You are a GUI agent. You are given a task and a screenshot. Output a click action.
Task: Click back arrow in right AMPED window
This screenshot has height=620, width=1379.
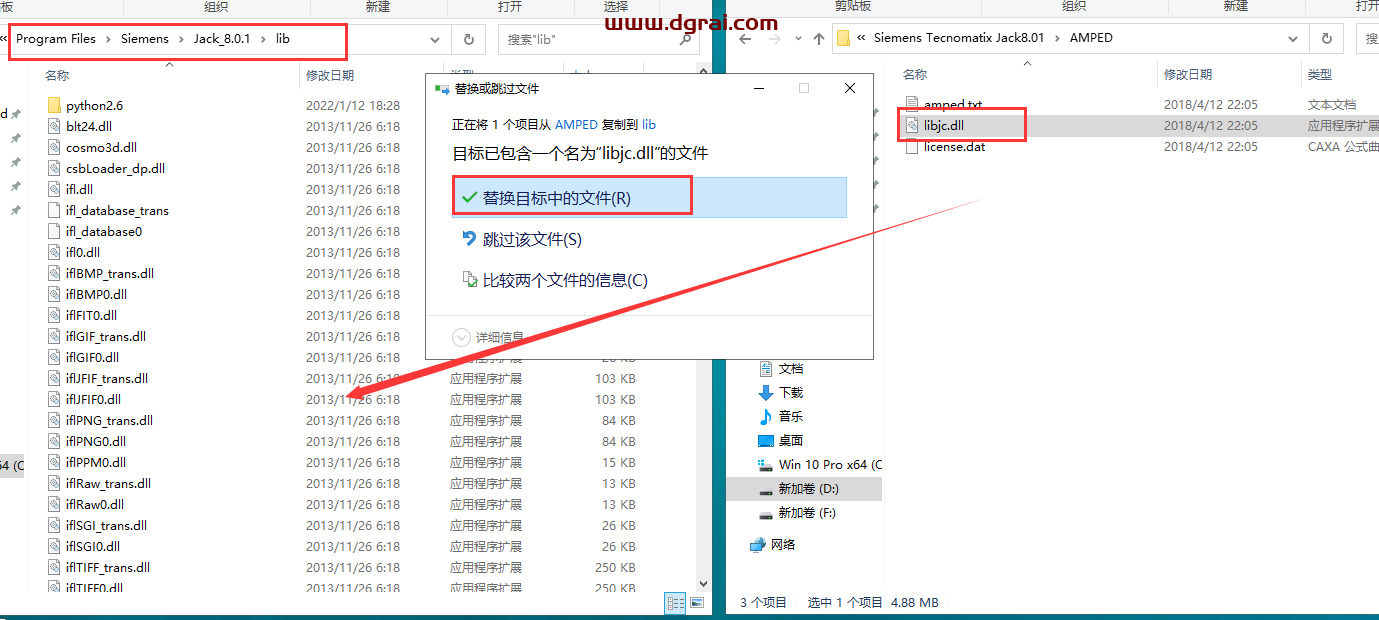click(743, 39)
